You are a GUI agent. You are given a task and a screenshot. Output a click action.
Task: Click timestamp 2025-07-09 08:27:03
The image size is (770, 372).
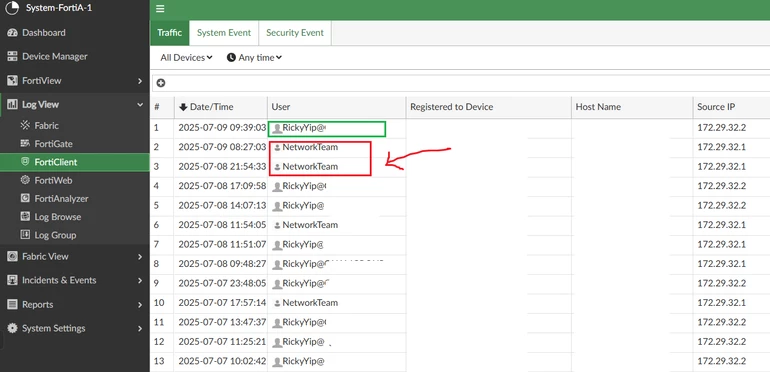tap(222, 147)
